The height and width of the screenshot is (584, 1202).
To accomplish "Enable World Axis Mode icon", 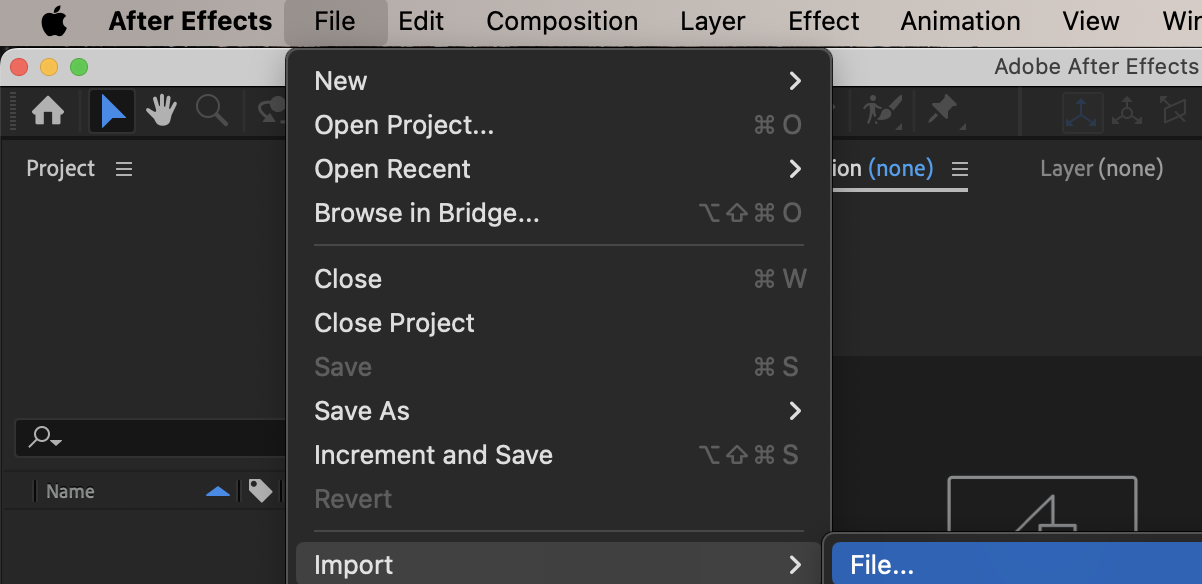I will tap(1127, 111).
